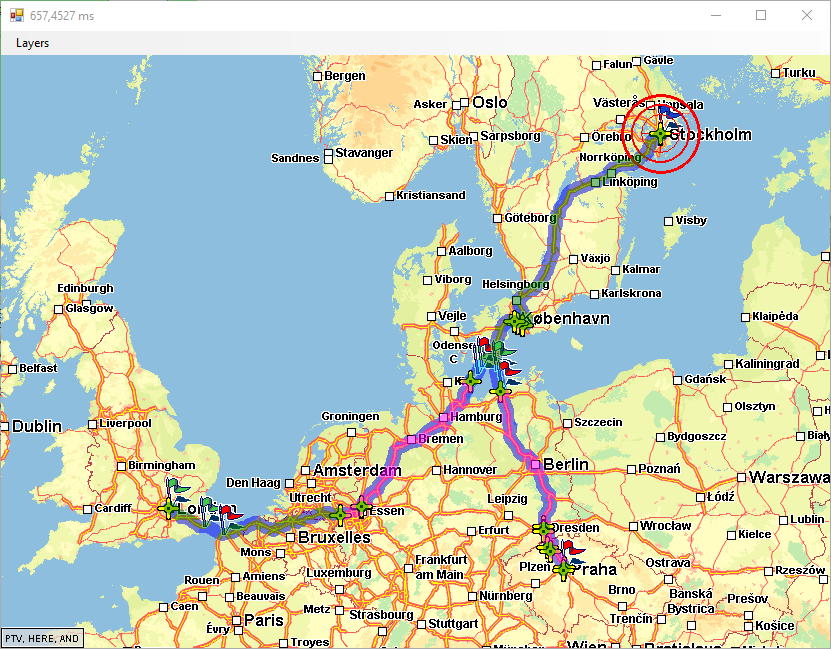Select the Stockholm waypoint cross marker
The width and height of the screenshot is (831, 649).
point(660,134)
